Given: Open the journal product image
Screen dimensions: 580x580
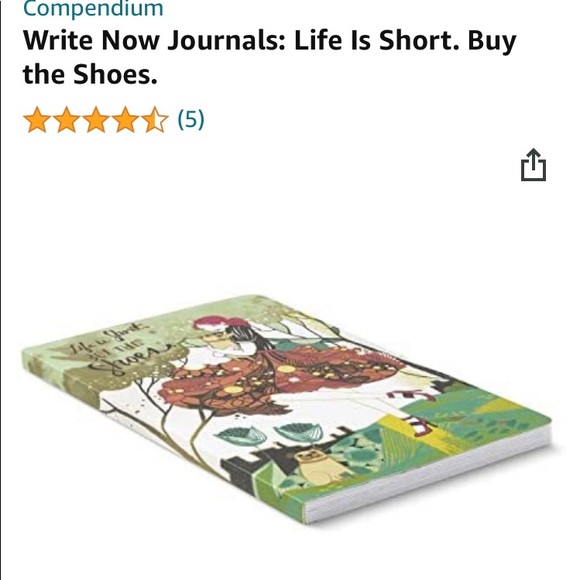Looking at the screenshot, I should coord(286,409).
